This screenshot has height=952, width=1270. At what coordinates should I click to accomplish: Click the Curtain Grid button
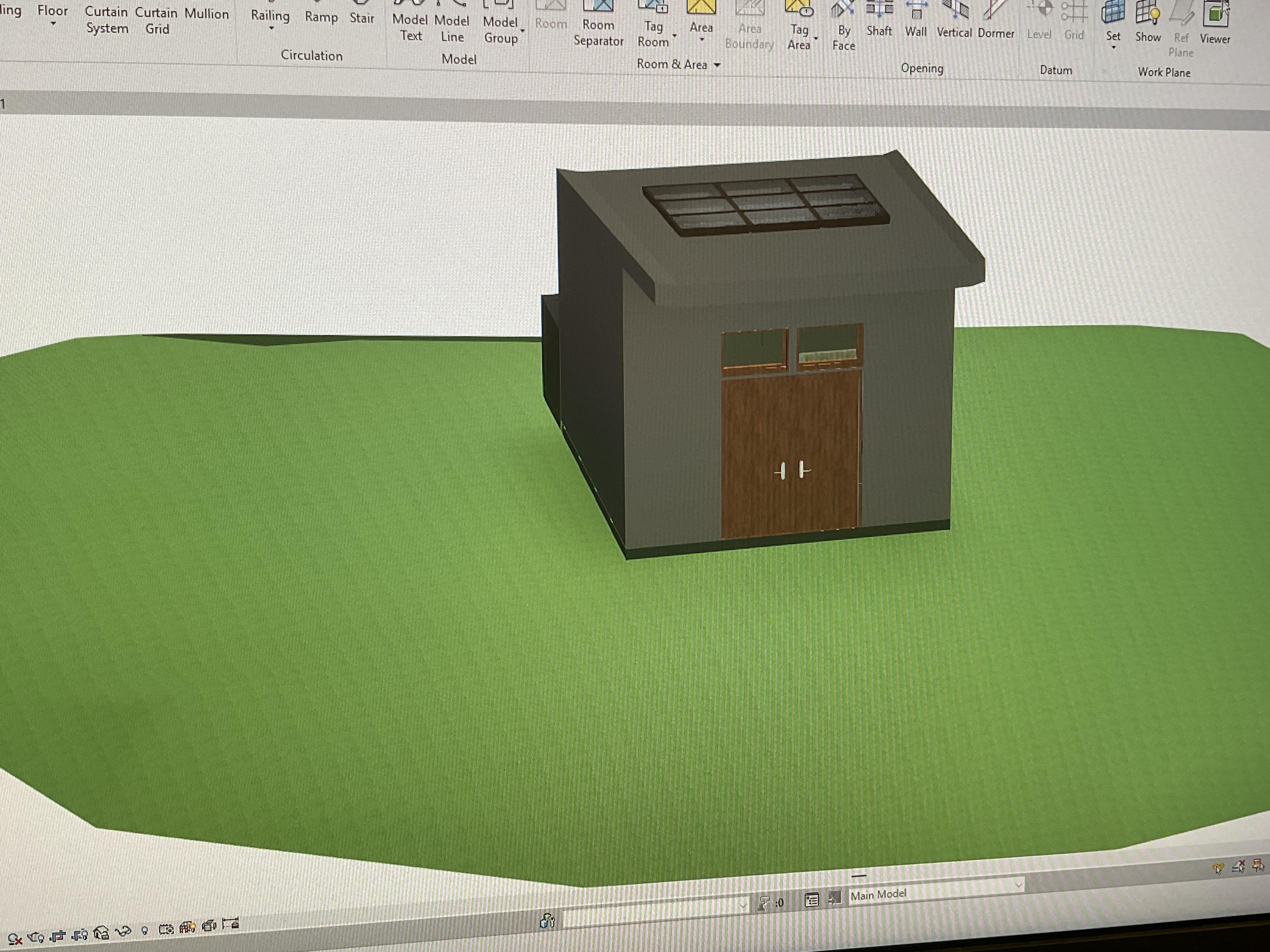pos(156,21)
